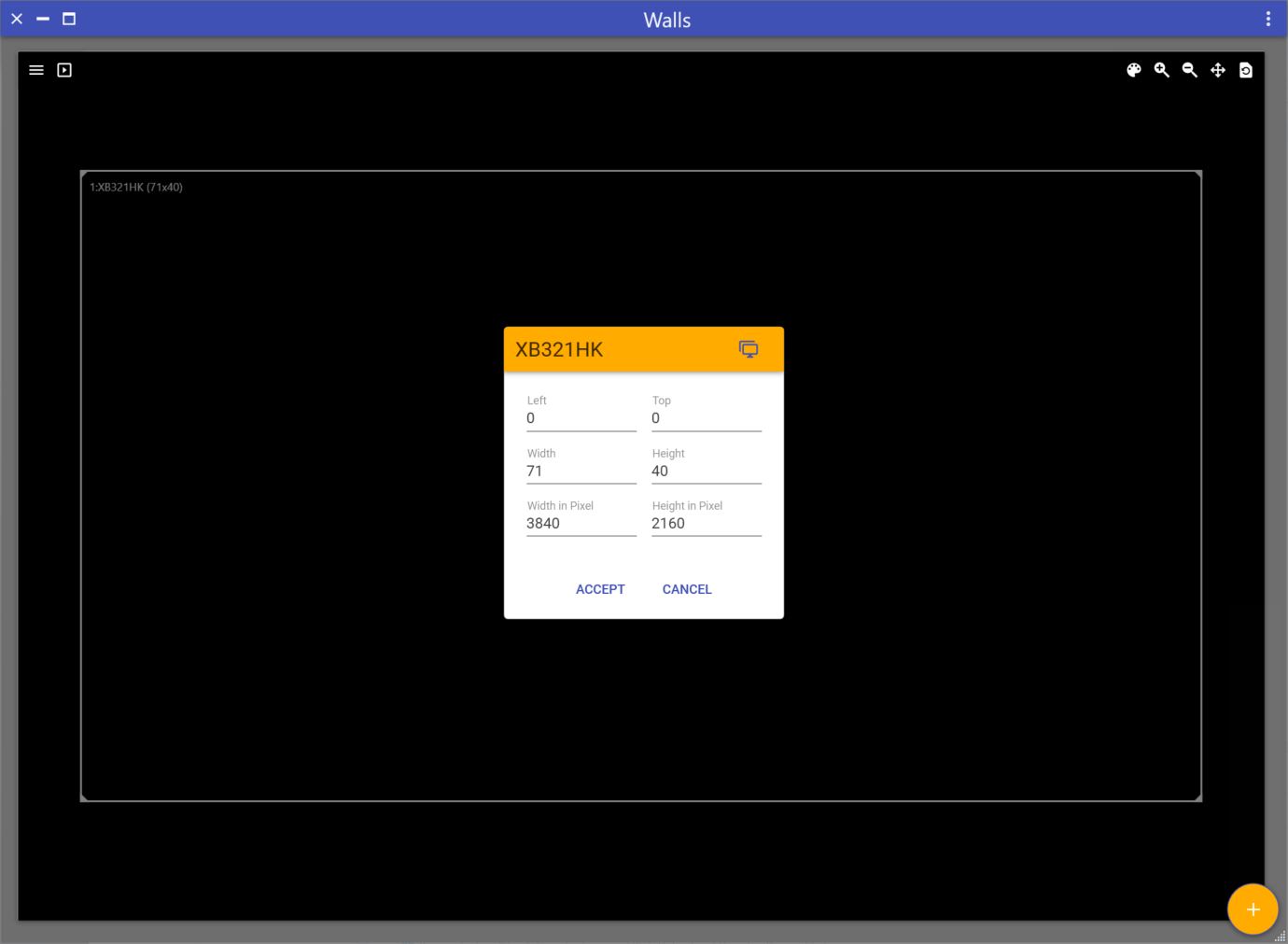
Task: Click the zoom out magnifier icon
Action: (1190, 70)
